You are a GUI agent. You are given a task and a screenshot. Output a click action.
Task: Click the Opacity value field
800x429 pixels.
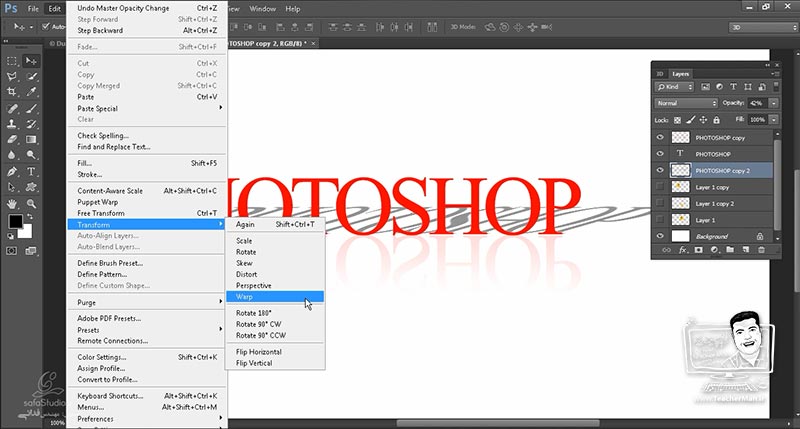click(x=757, y=103)
